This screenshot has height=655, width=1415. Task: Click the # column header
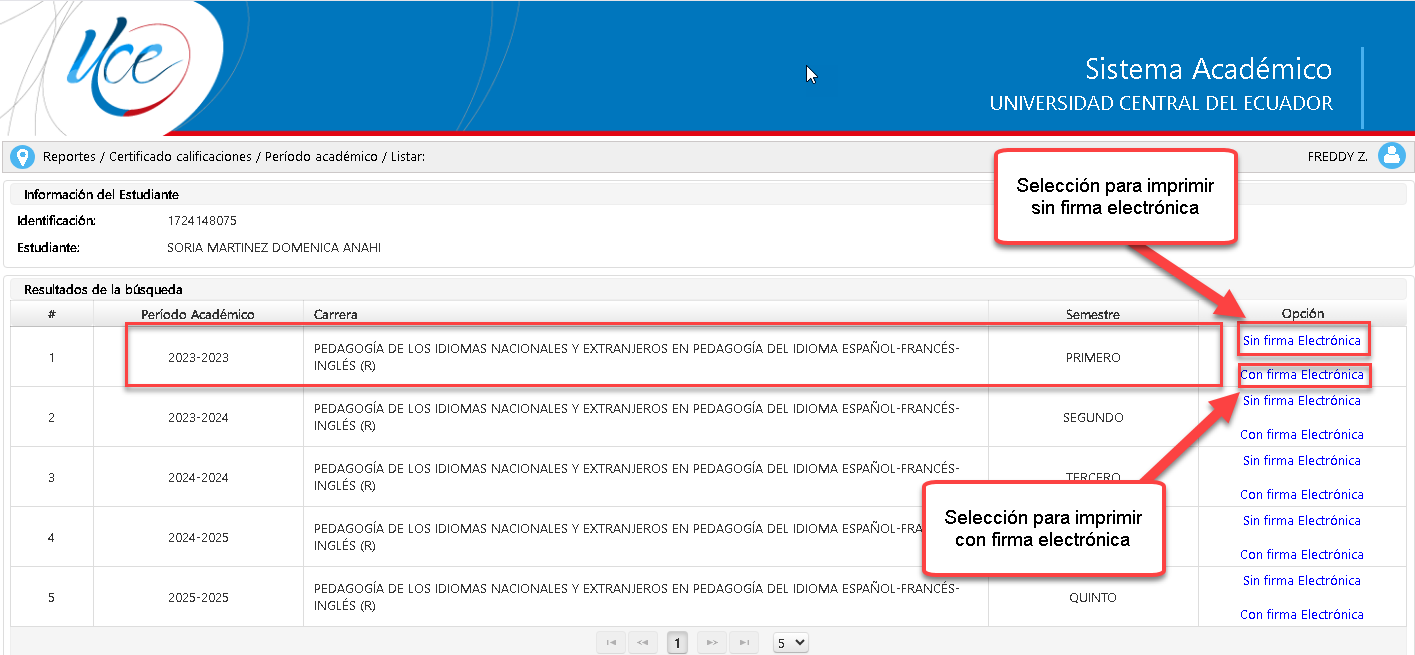click(52, 314)
